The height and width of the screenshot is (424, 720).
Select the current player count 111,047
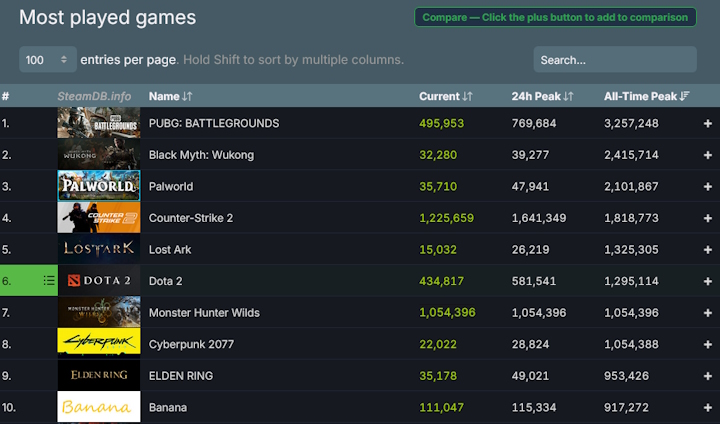[x=441, y=407]
